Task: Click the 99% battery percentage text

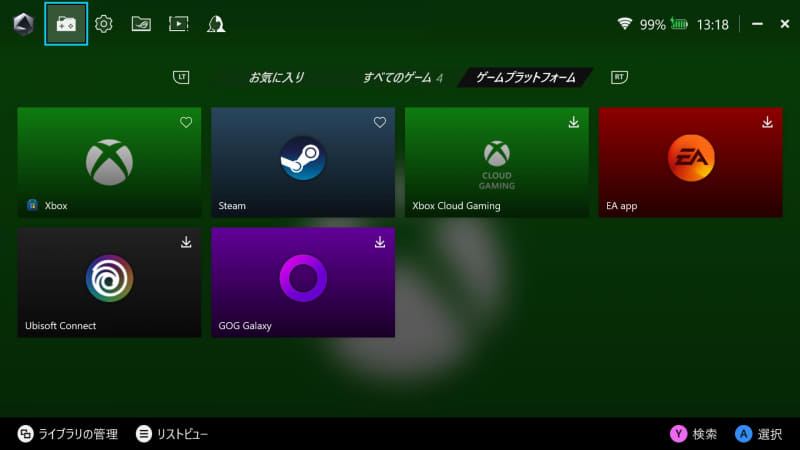Action: coord(653,24)
